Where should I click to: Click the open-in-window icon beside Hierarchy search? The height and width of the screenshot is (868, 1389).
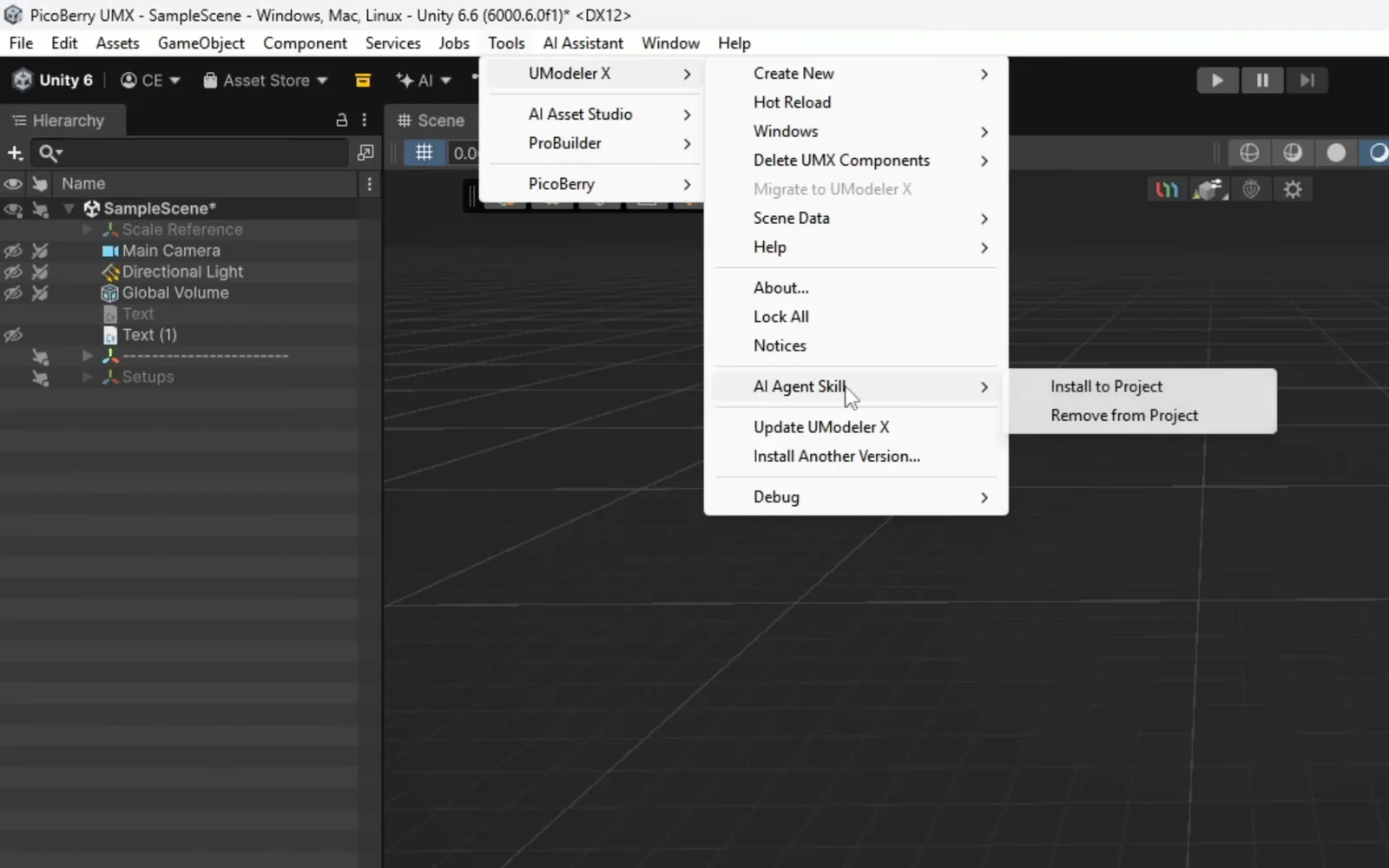coord(365,154)
